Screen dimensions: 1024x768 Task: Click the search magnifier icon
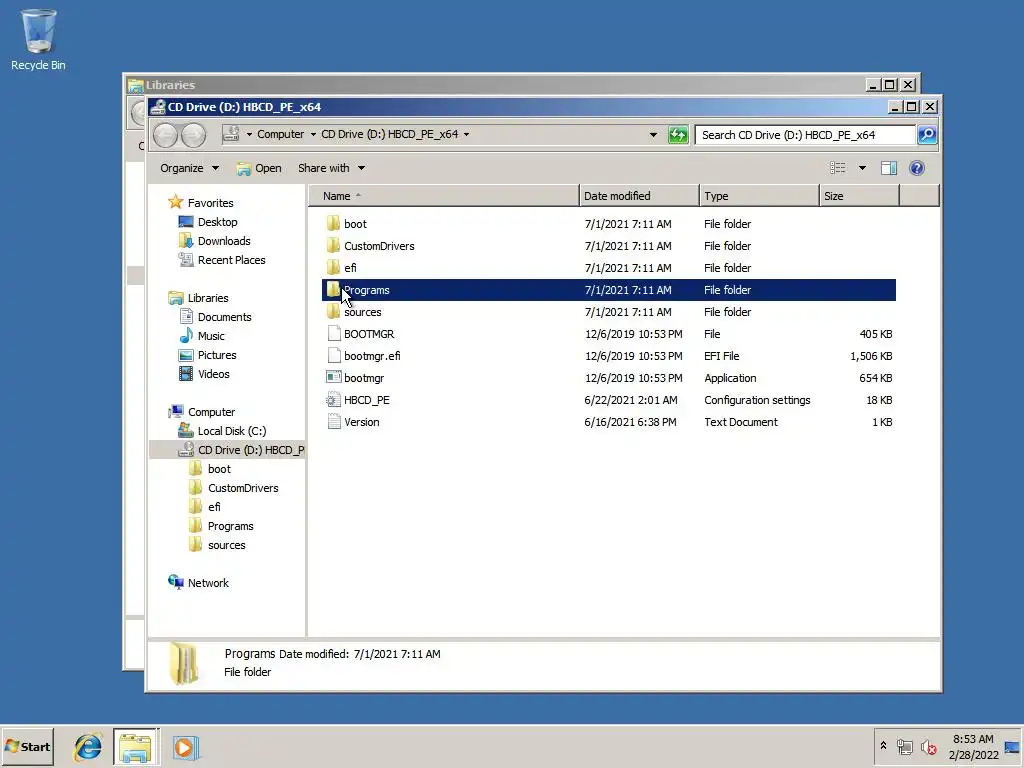pyautogui.click(x=927, y=135)
